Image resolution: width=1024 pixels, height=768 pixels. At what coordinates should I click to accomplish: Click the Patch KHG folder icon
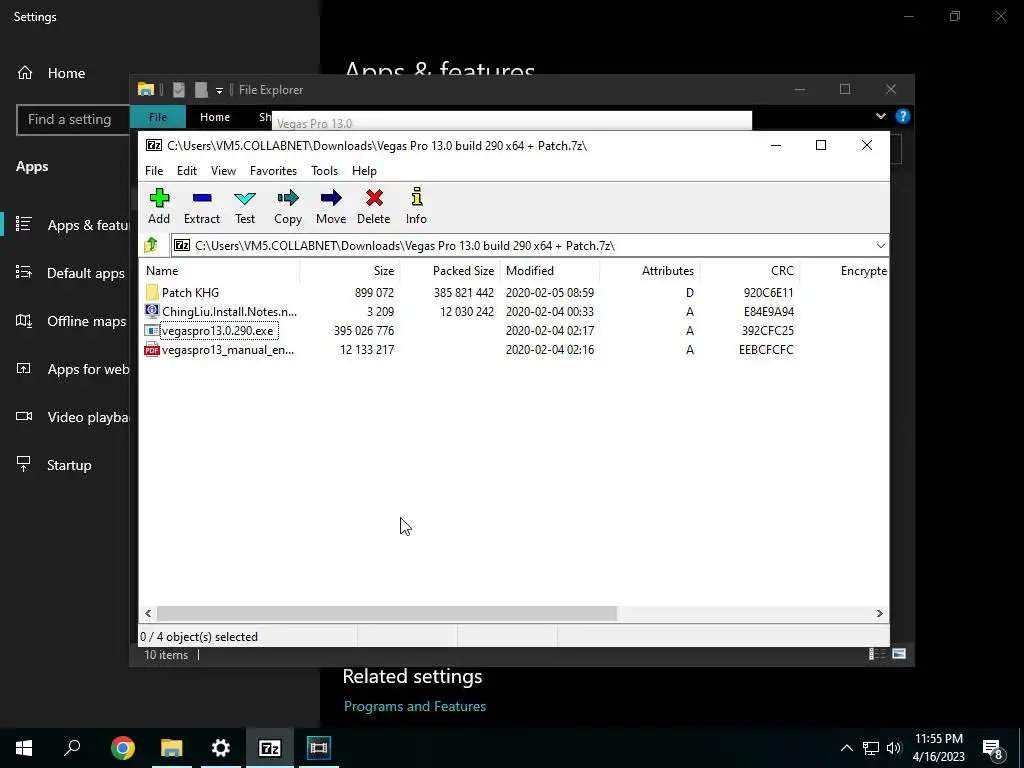coord(152,293)
